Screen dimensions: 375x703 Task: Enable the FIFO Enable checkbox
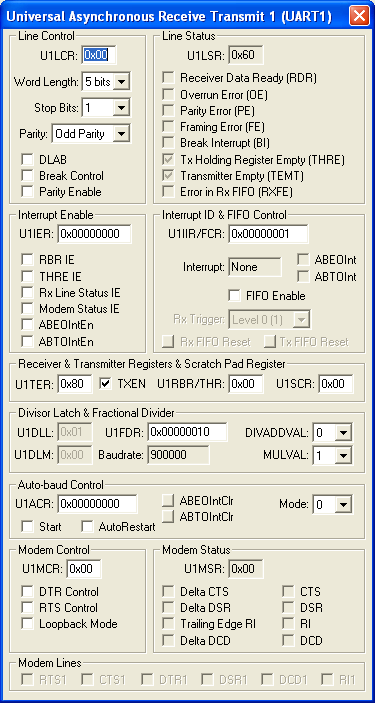click(234, 296)
